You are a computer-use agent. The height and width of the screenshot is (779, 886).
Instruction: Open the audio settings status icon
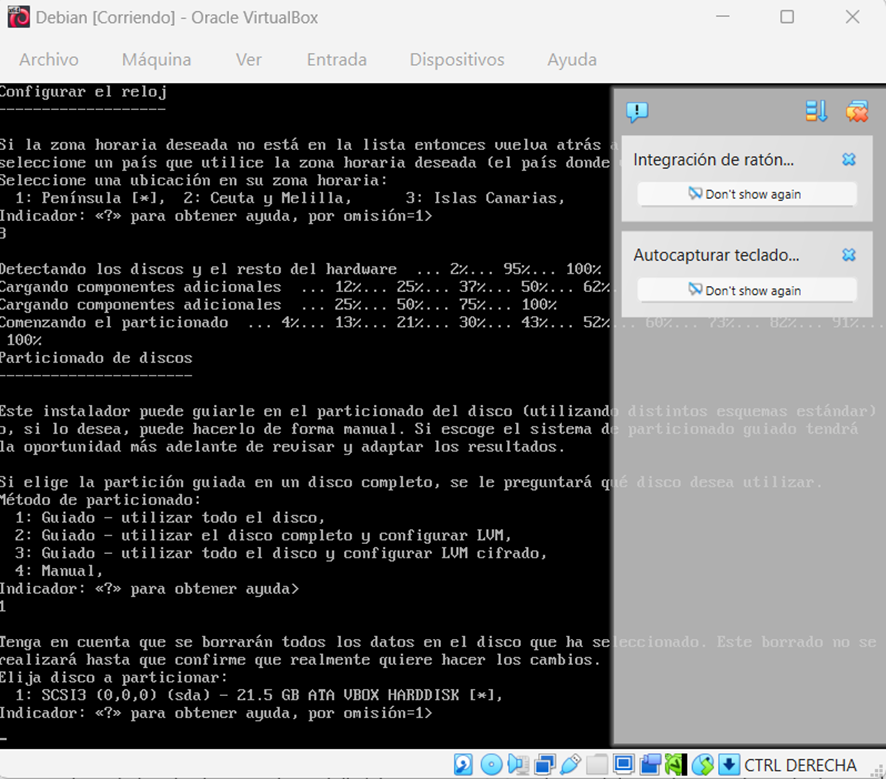[517, 765]
